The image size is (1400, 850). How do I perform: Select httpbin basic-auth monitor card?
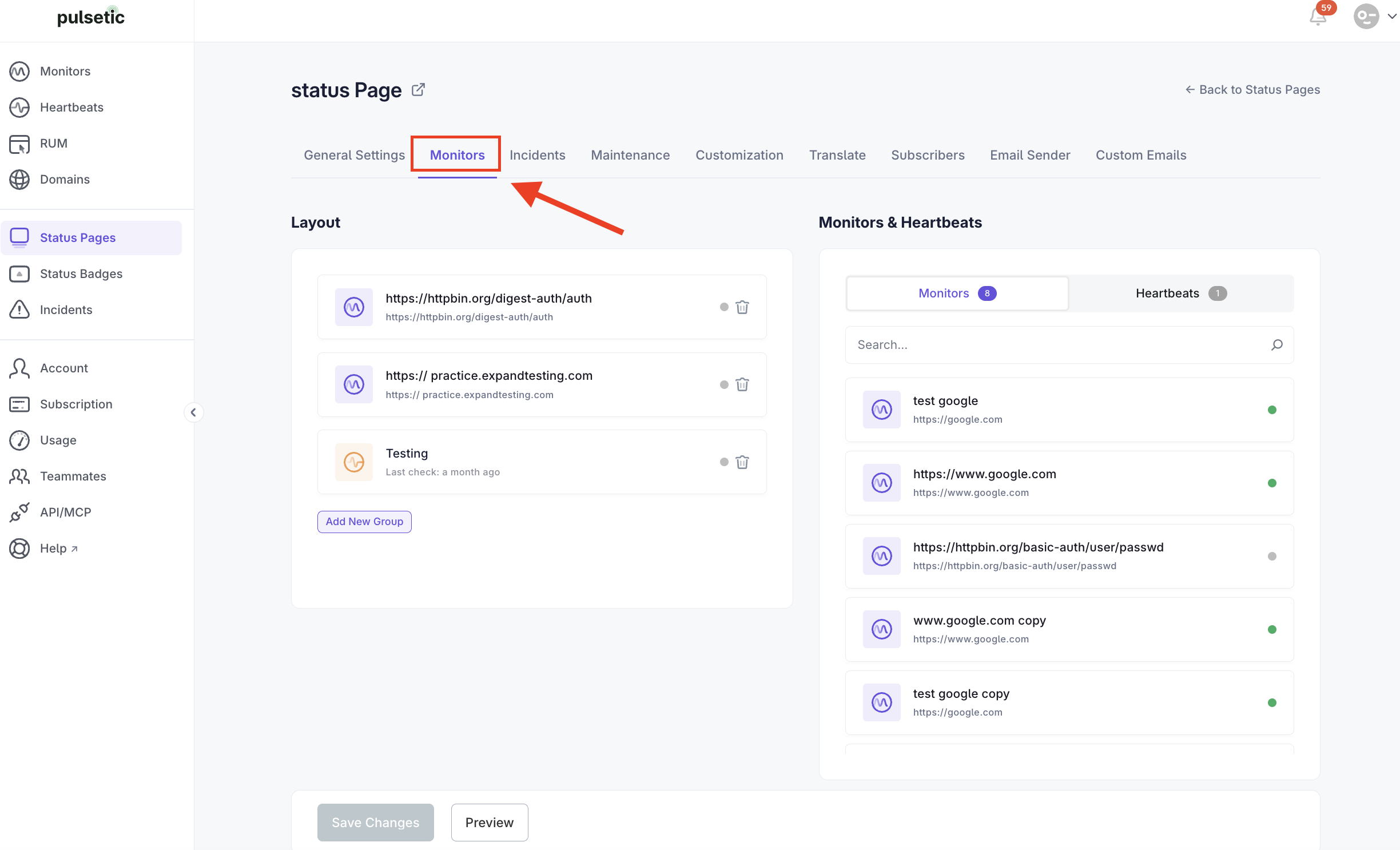[1069, 556]
